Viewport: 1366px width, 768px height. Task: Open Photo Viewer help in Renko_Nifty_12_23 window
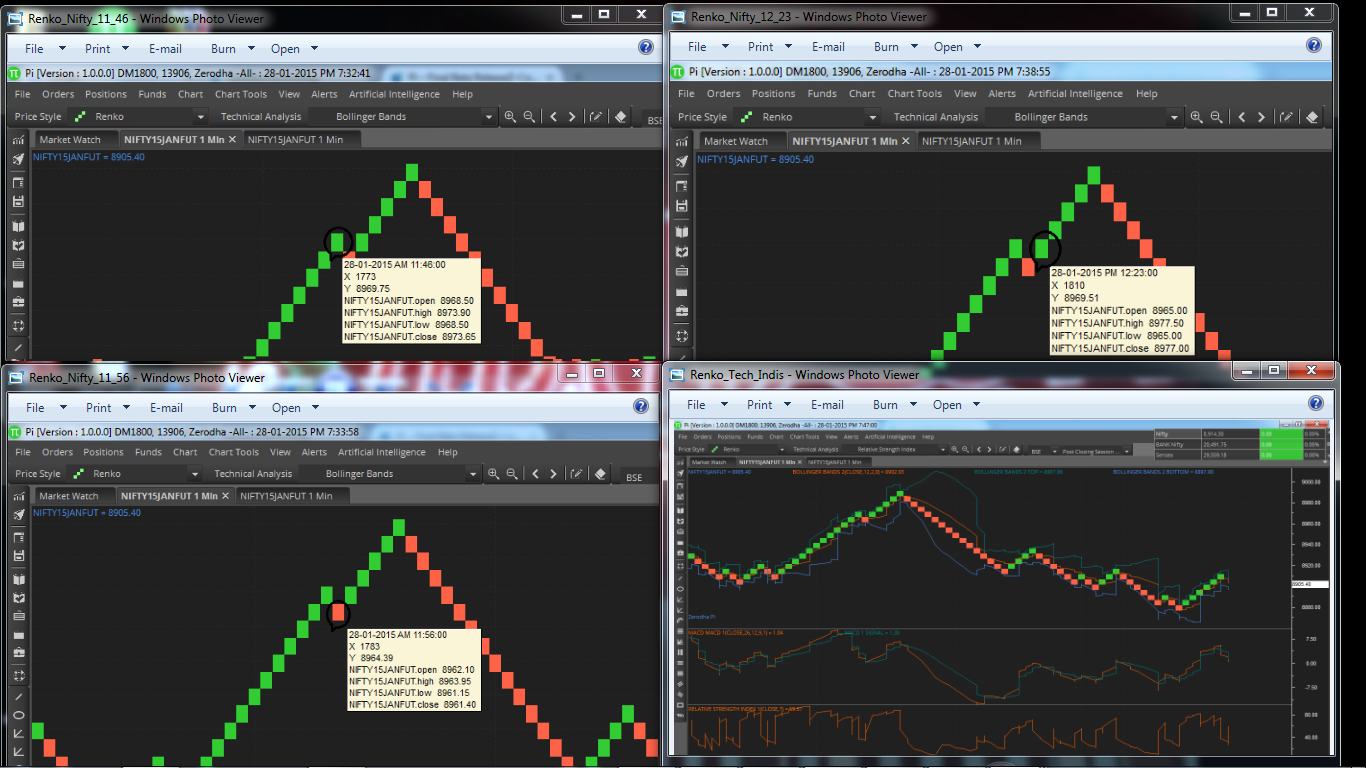point(1314,46)
